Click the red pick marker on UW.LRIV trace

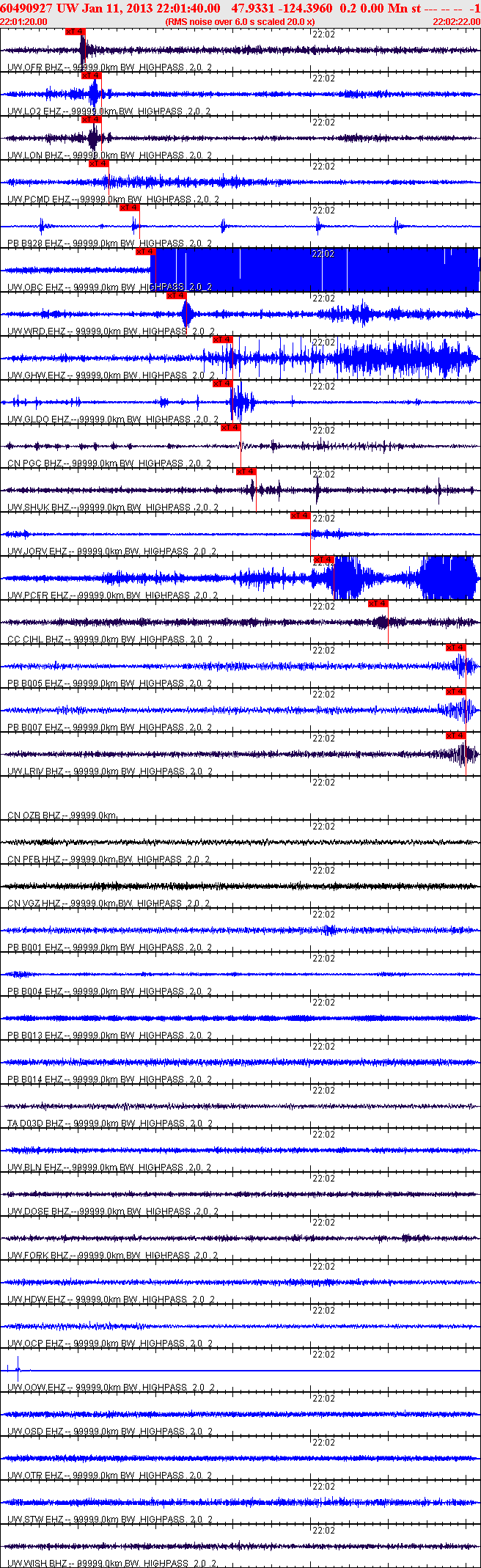point(455,736)
